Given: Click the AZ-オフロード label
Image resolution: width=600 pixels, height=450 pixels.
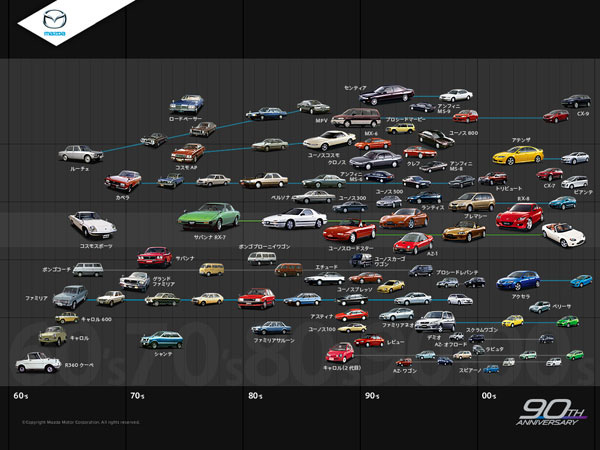Looking at the screenshot, I should (451, 344).
